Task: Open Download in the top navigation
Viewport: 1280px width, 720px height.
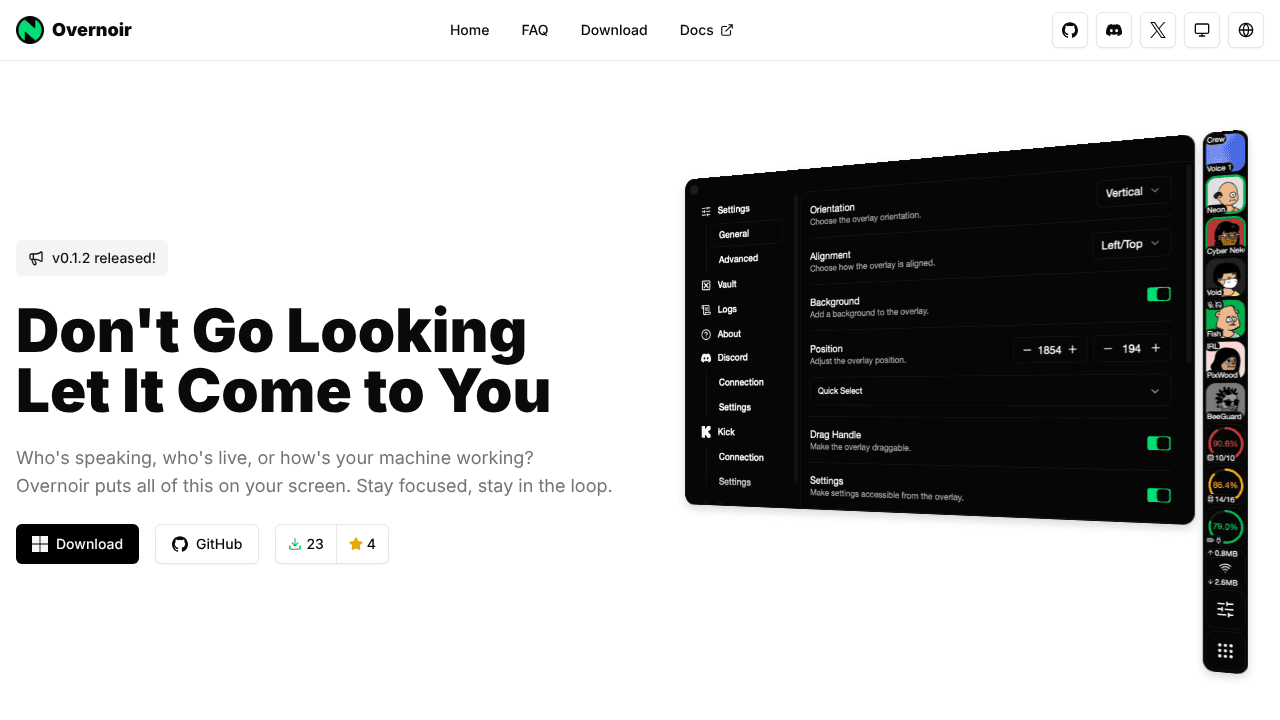Action: pyautogui.click(x=614, y=30)
